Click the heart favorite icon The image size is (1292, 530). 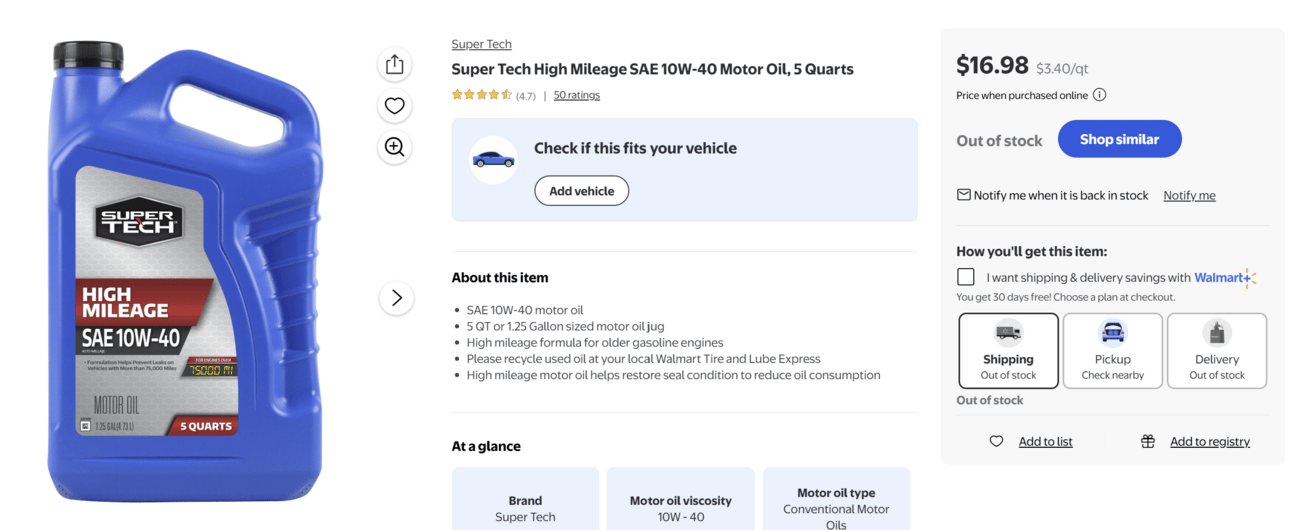click(395, 106)
